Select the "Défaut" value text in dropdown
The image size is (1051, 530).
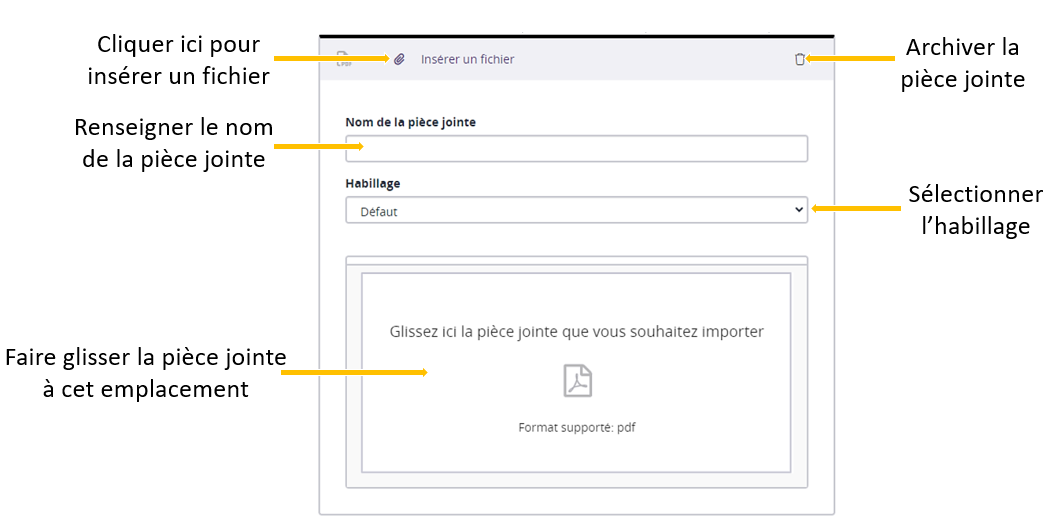379,212
